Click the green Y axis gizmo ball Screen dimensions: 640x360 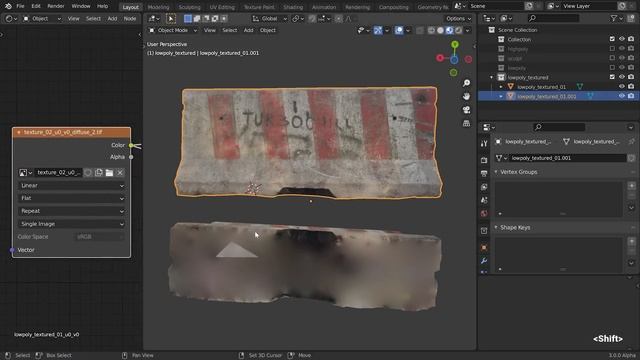(455, 44)
